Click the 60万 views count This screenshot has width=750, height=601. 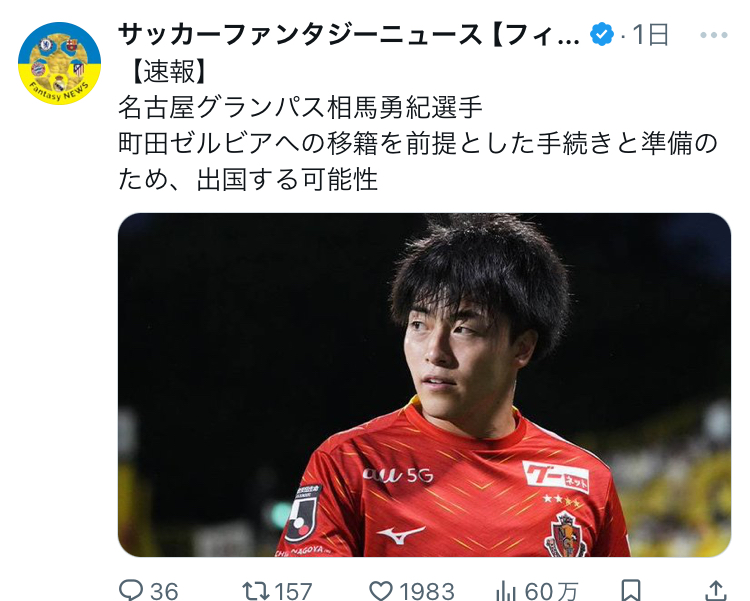pyautogui.click(x=551, y=591)
